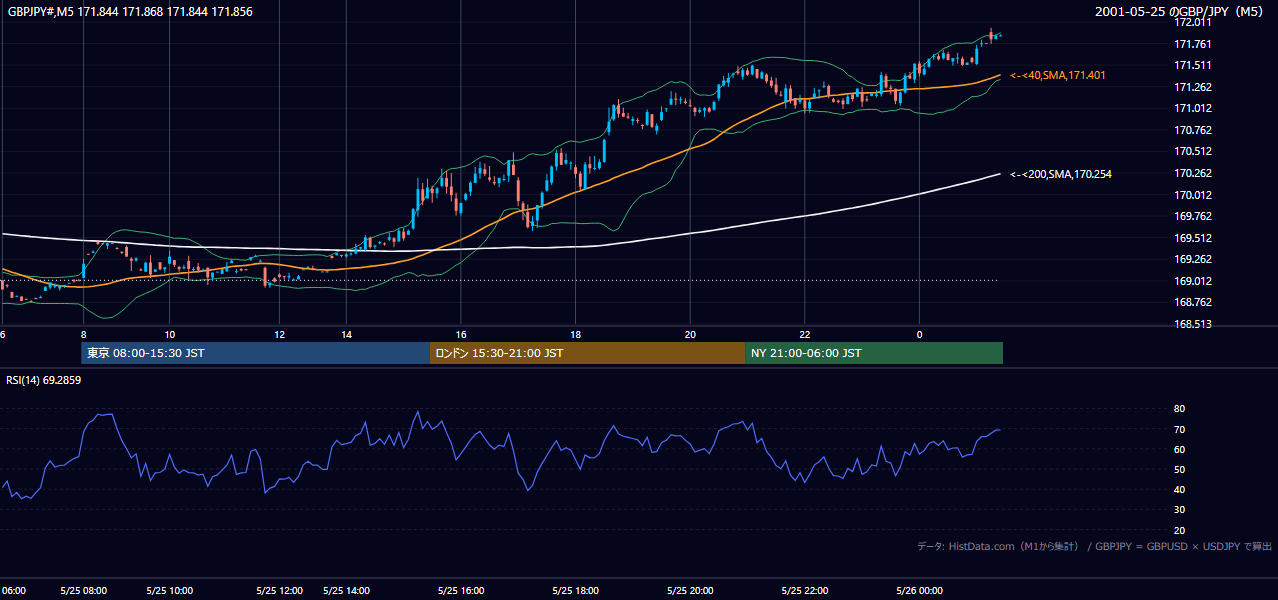1278x600 pixels.
Task: Click the 172.011 price axis label
Action: point(1193,22)
